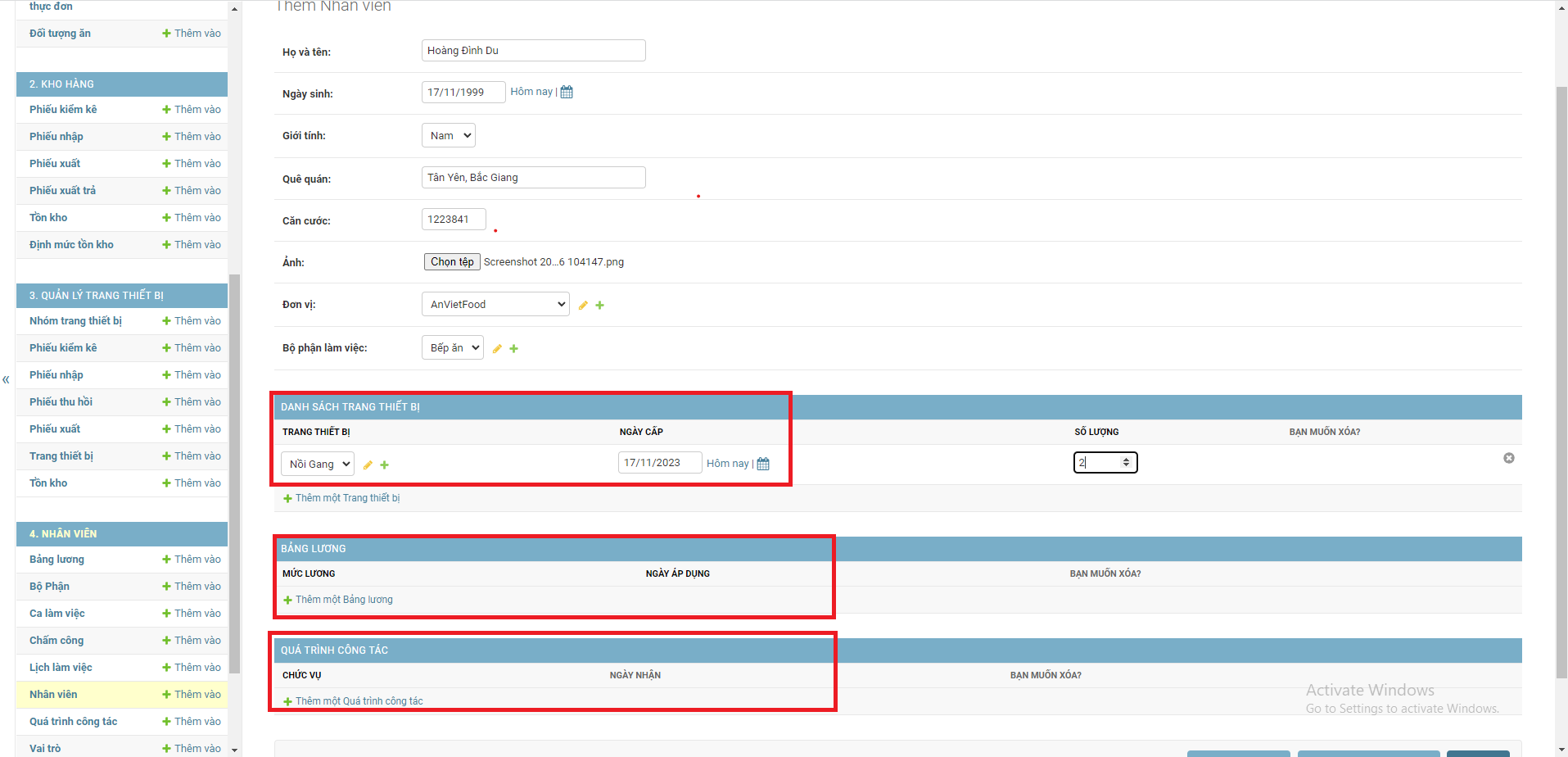This screenshot has width=1568, height=757.
Task: Click the green plus icon beside Nồi Gang
Action: (x=384, y=465)
